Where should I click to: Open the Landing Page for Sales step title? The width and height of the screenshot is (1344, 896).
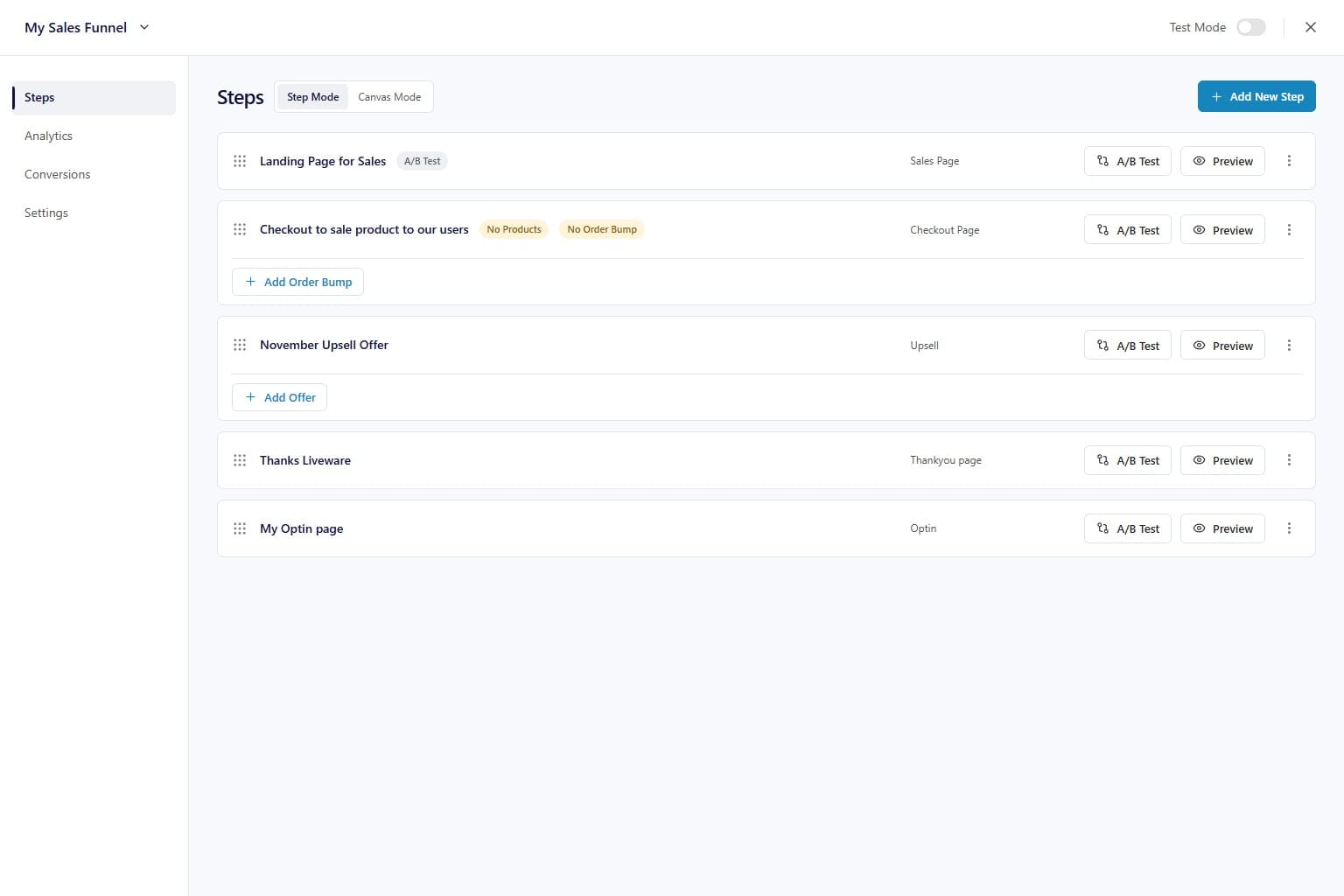323,161
